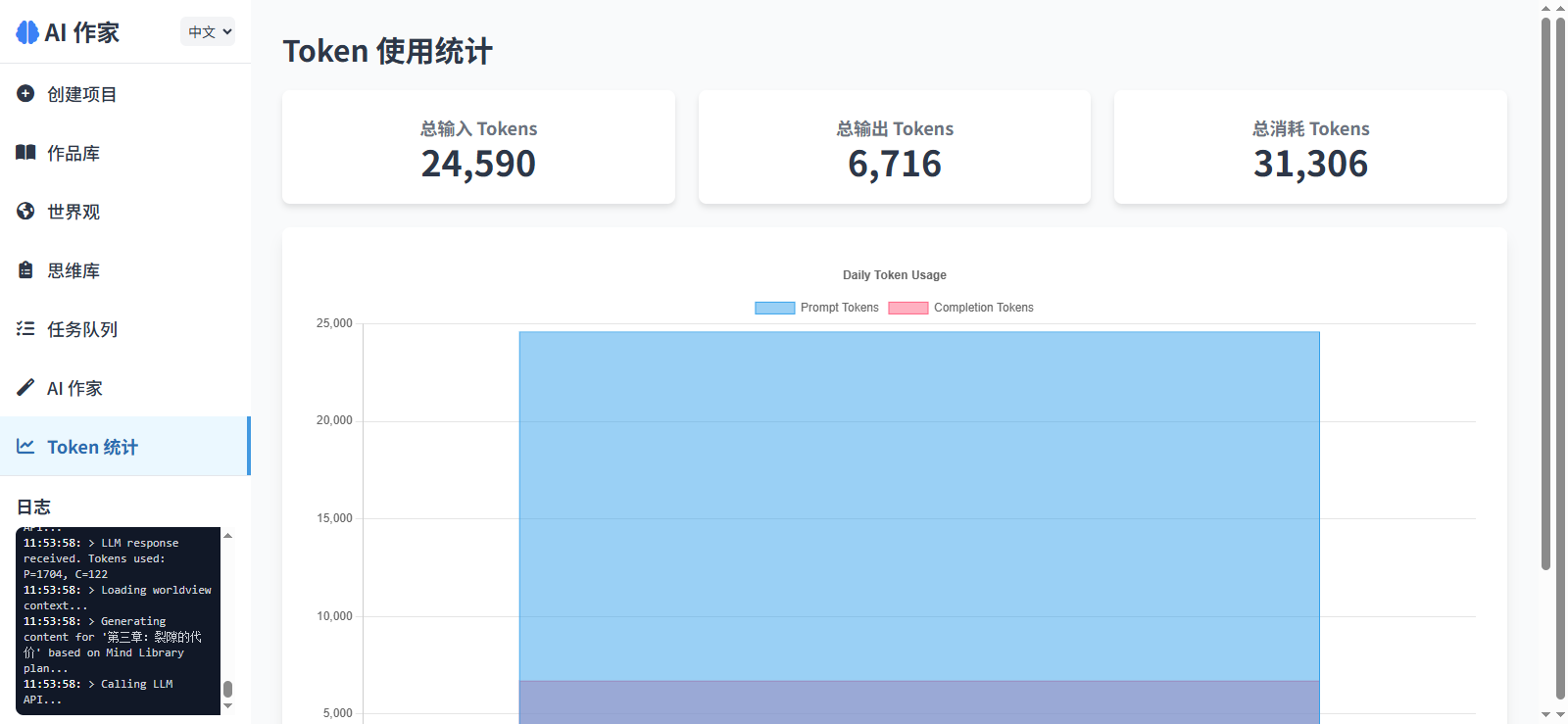Go to 作品库 in the sidebar
Viewport: 1568px width, 724px height.
tap(125, 153)
